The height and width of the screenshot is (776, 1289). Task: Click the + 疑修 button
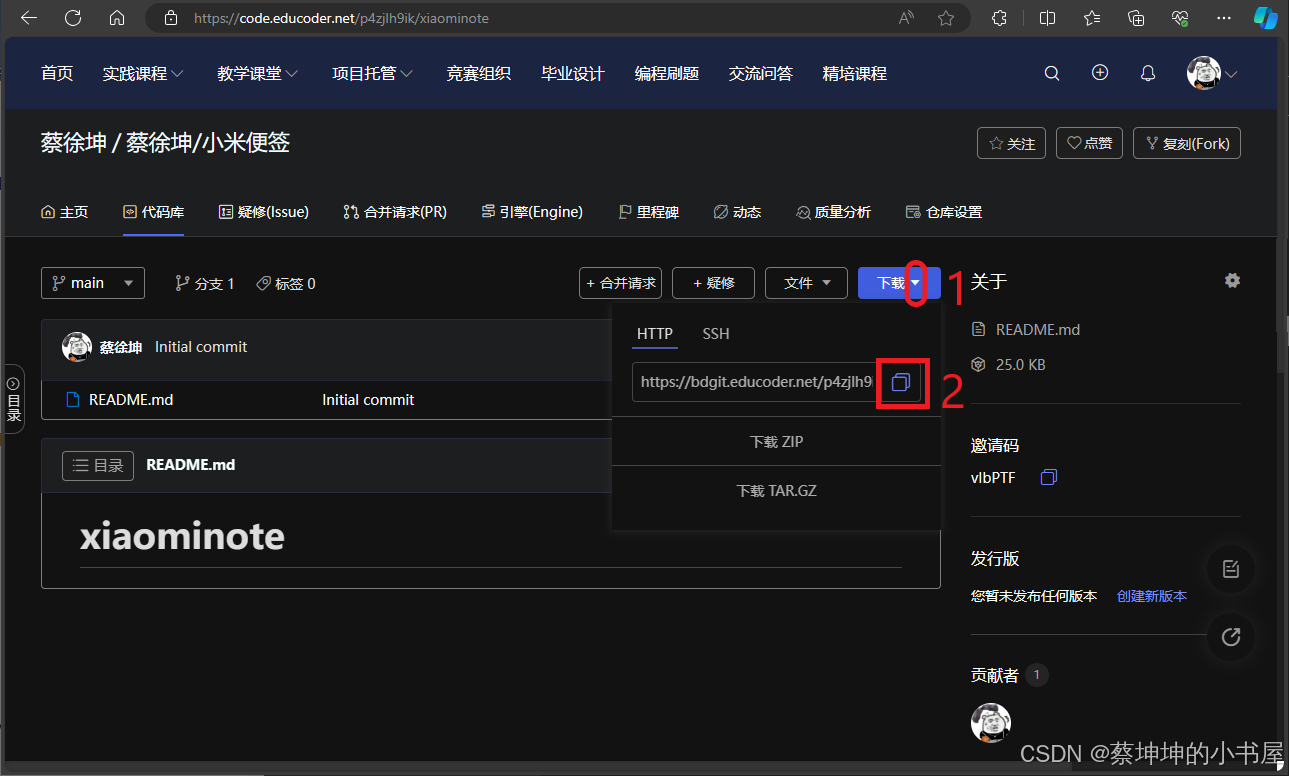click(713, 283)
